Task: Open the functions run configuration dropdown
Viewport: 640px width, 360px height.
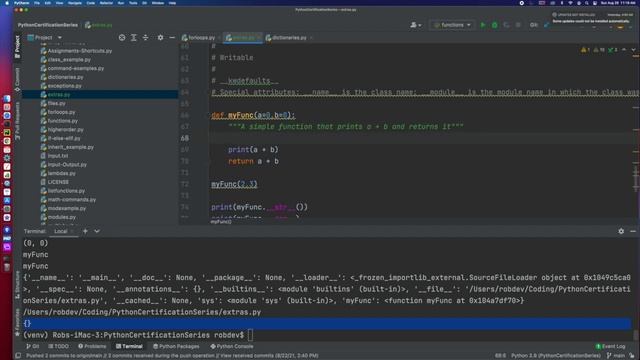Action: [452, 25]
